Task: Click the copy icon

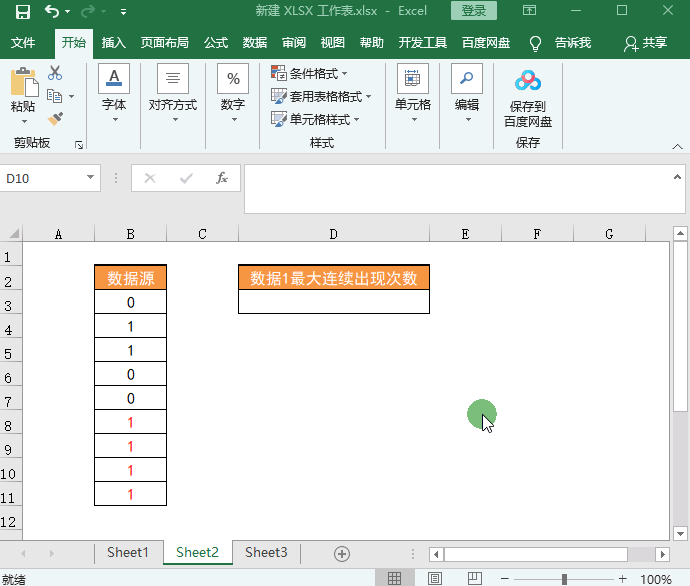Action: 55,96
